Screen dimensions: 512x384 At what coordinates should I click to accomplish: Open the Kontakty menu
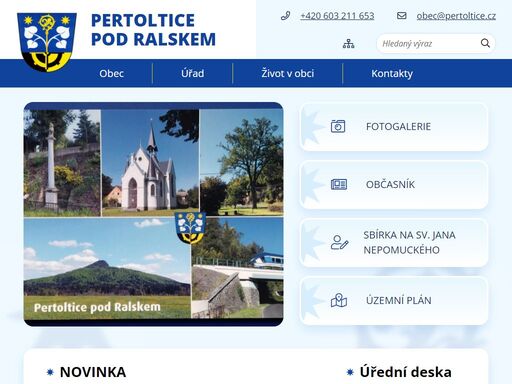(x=392, y=73)
